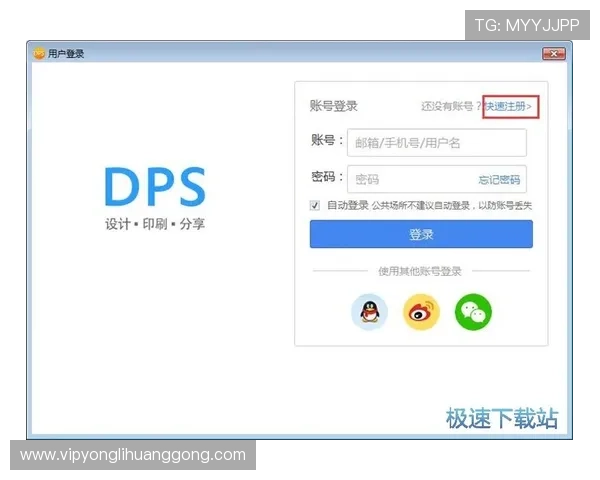600x480 pixels.
Task: Close the 用户登录 window
Action: coord(554,54)
